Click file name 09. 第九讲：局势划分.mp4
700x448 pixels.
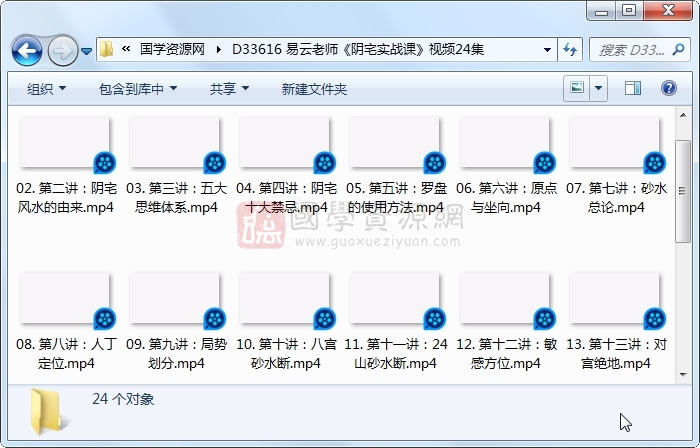coord(176,354)
